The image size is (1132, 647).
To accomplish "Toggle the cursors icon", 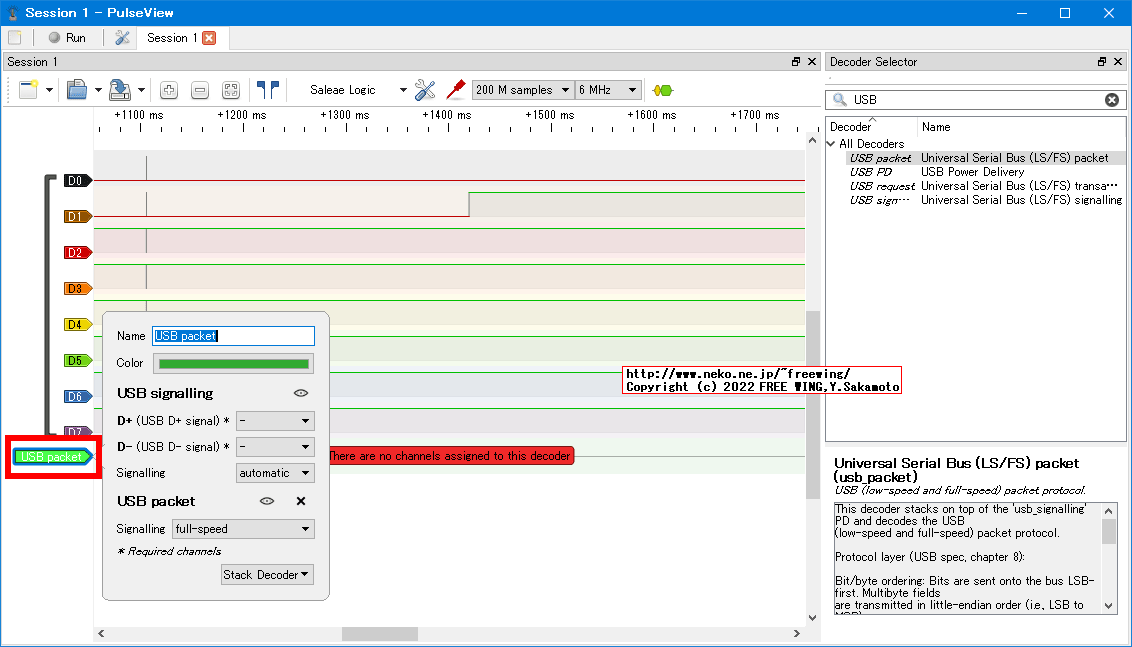I will click(268, 90).
